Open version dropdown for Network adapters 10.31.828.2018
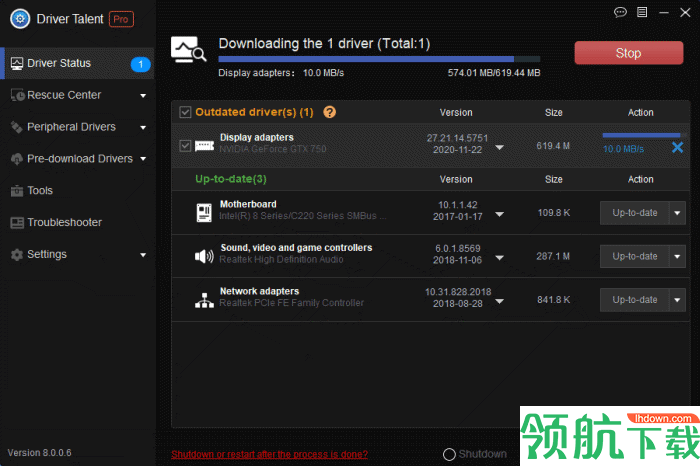Image resolution: width=700 pixels, height=466 pixels. tap(500, 301)
